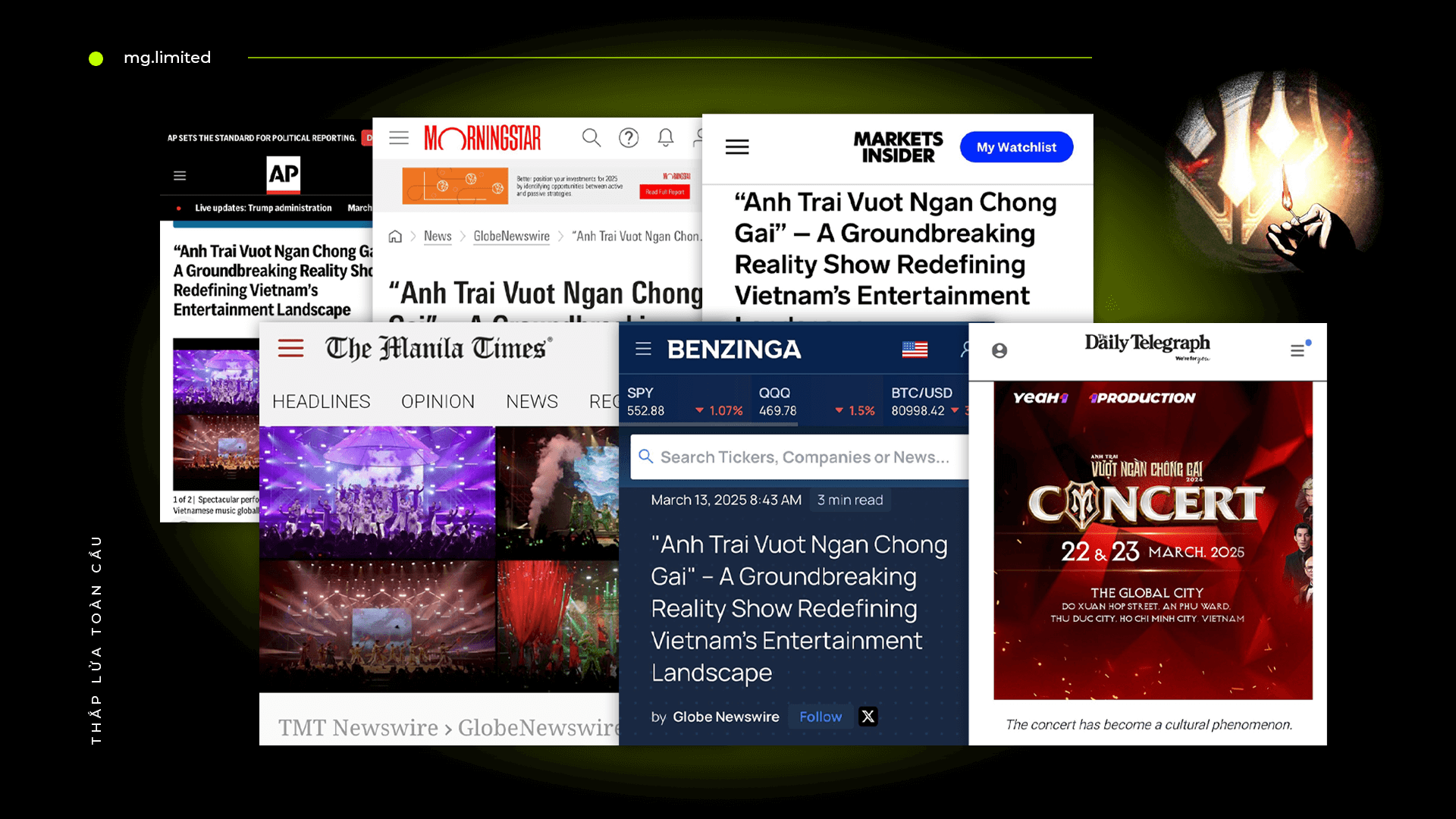Click Read Full Report in Morningstar ad

pyautogui.click(x=665, y=192)
